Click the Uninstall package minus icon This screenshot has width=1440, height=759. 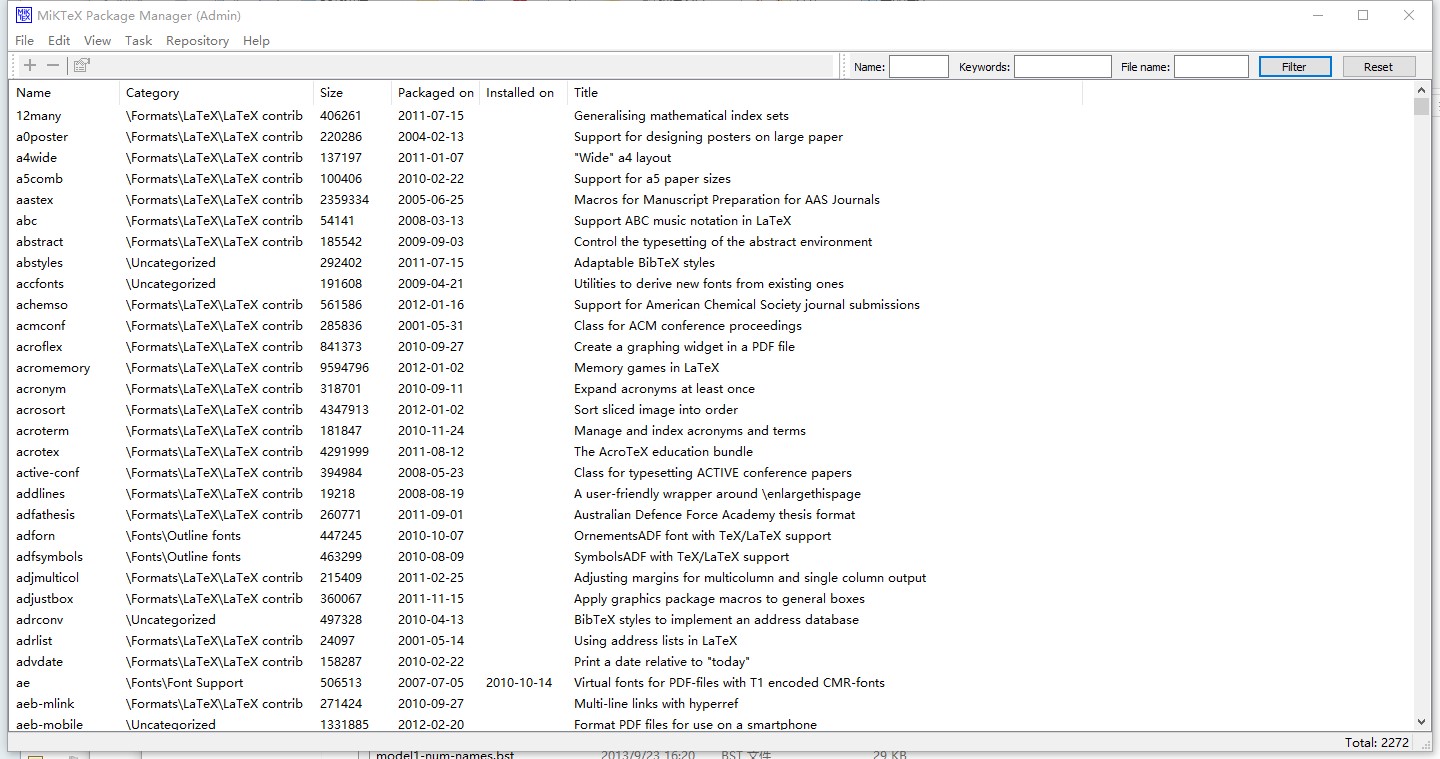53,65
